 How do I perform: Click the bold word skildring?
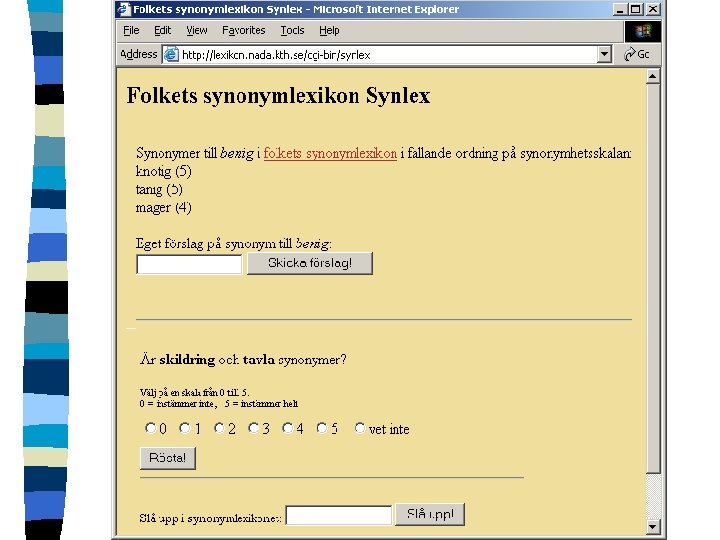(x=187, y=360)
